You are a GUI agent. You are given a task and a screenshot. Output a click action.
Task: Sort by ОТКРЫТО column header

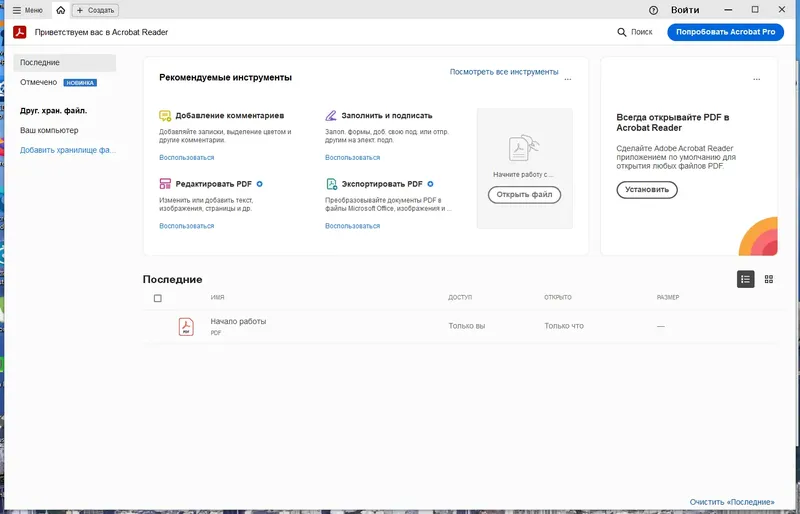point(558,297)
